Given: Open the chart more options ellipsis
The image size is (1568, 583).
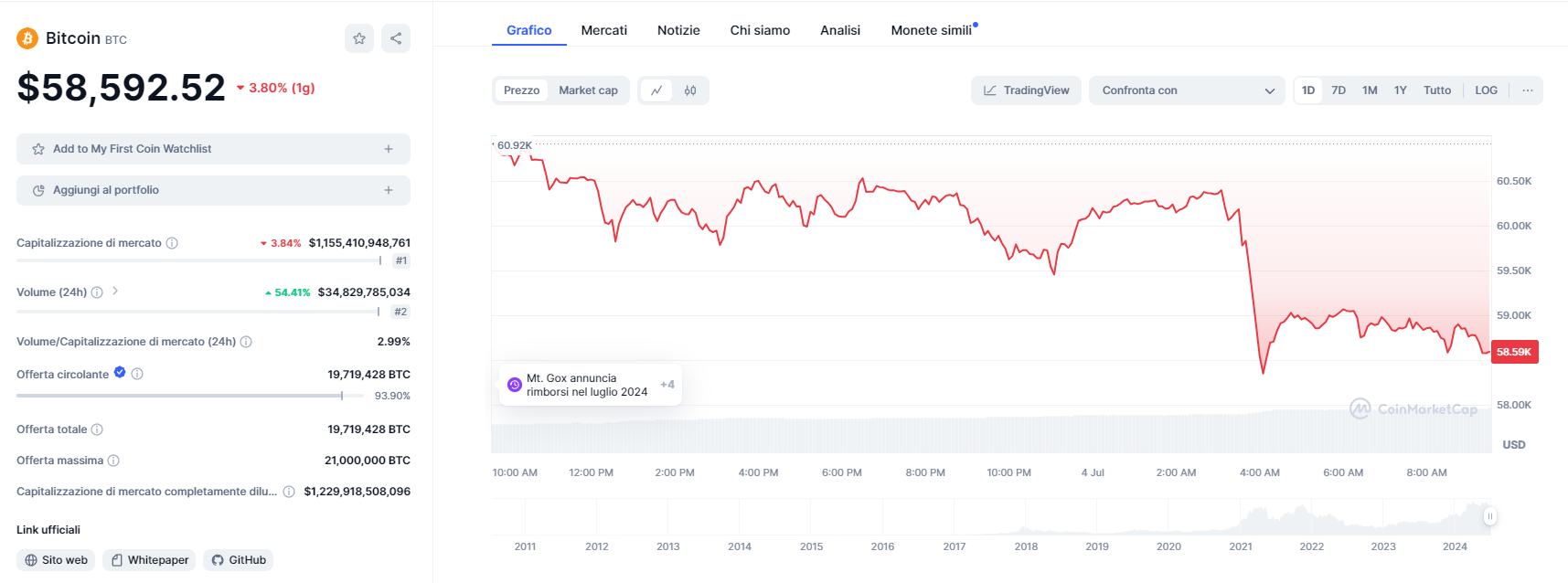Looking at the screenshot, I should pyautogui.click(x=1527, y=90).
